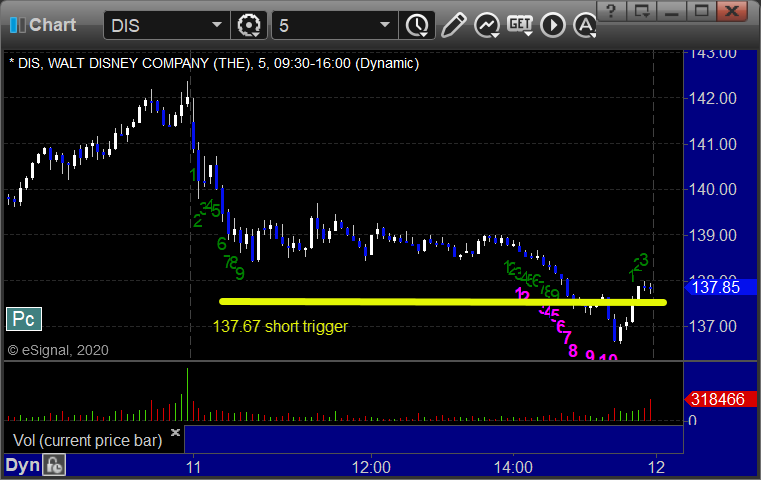Click the chart title DIS, WALT DISNEY COMPANY
Image resolution: width=761 pixels, height=480 pixels.
[x=214, y=64]
